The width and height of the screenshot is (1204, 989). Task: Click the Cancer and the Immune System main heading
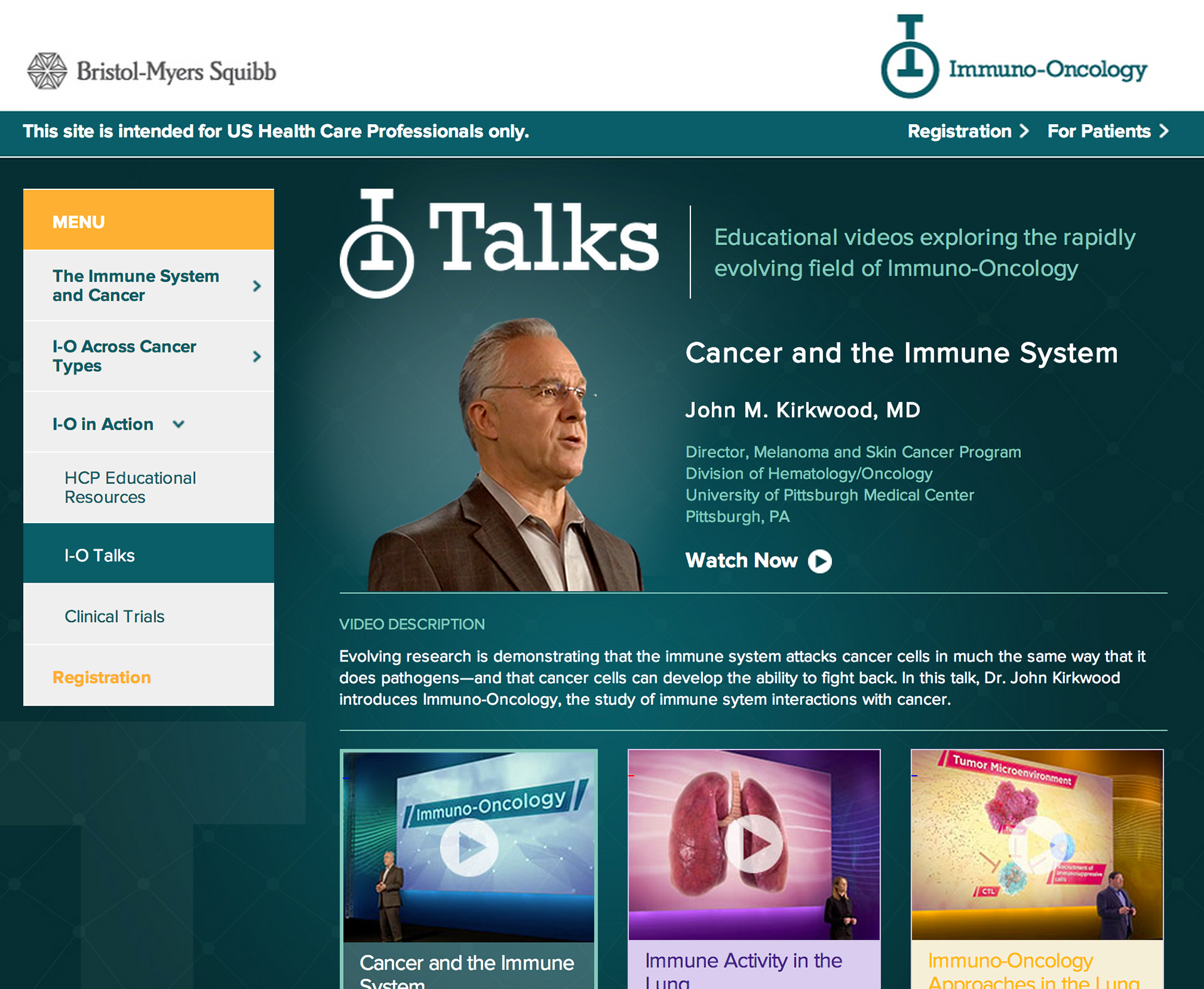click(x=902, y=353)
